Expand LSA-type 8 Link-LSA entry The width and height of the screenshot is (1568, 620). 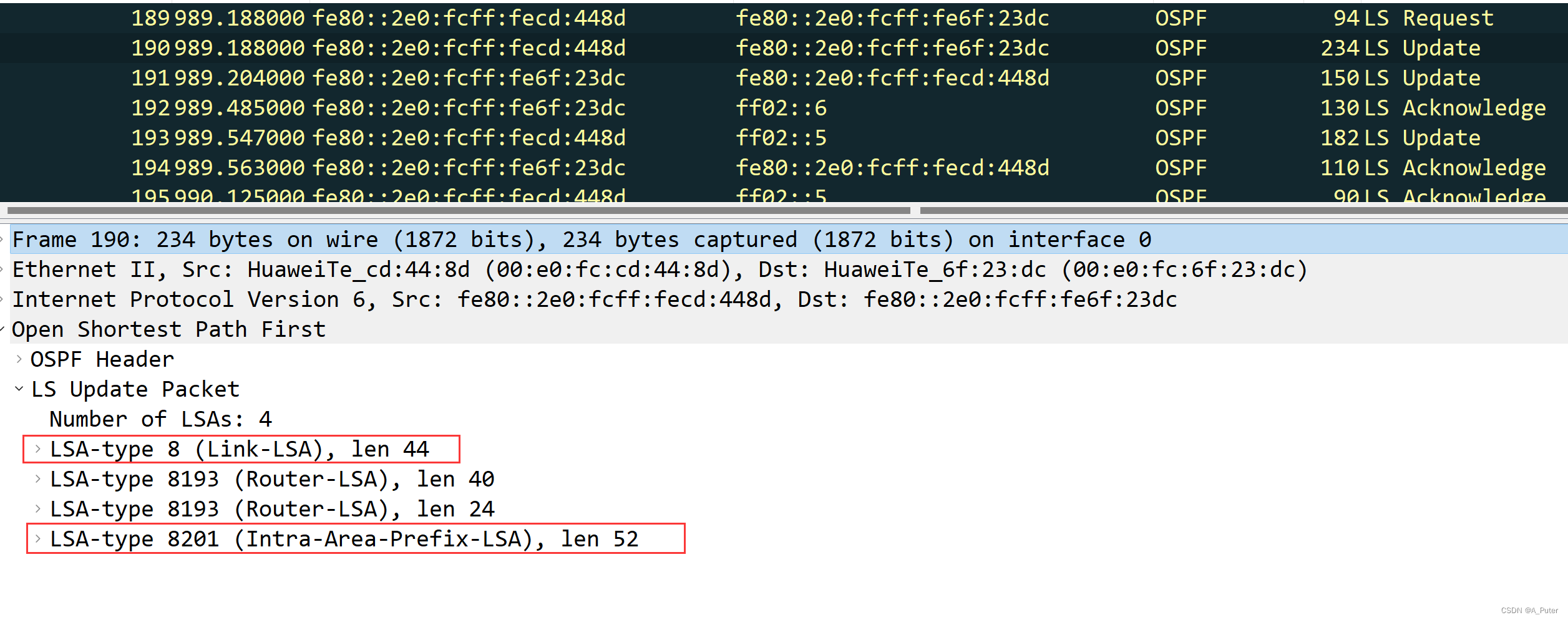pyautogui.click(x=38, y=449)
